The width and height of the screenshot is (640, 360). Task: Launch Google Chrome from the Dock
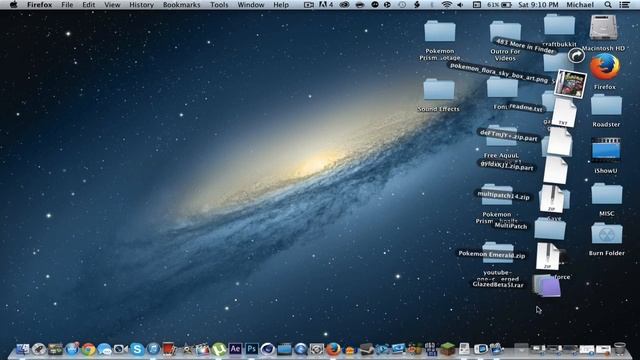point(88,349)
